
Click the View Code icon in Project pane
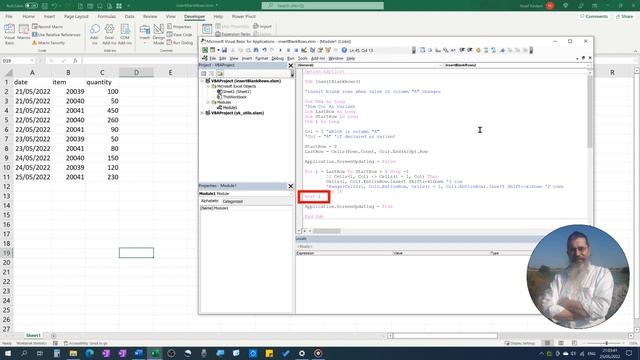coord(204,73)
